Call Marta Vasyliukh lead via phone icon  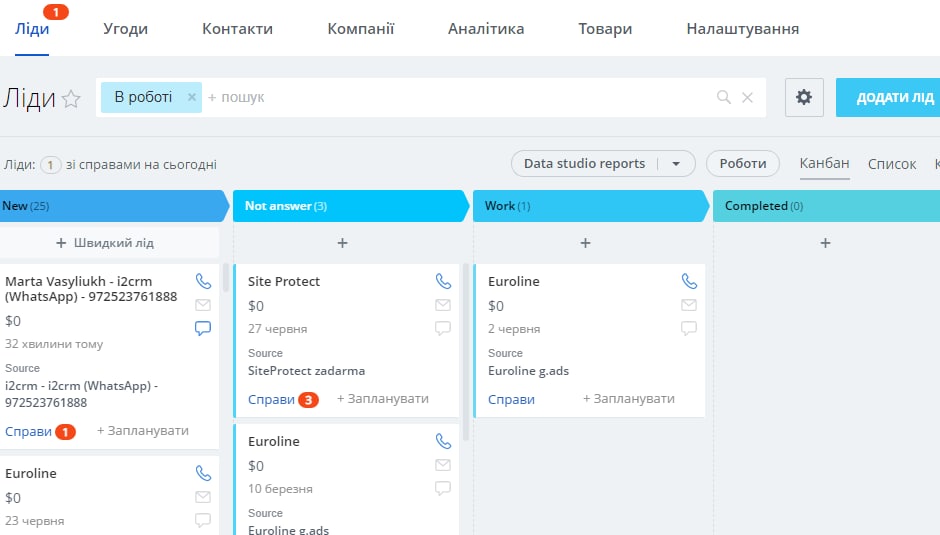click(x=203, y=281)
